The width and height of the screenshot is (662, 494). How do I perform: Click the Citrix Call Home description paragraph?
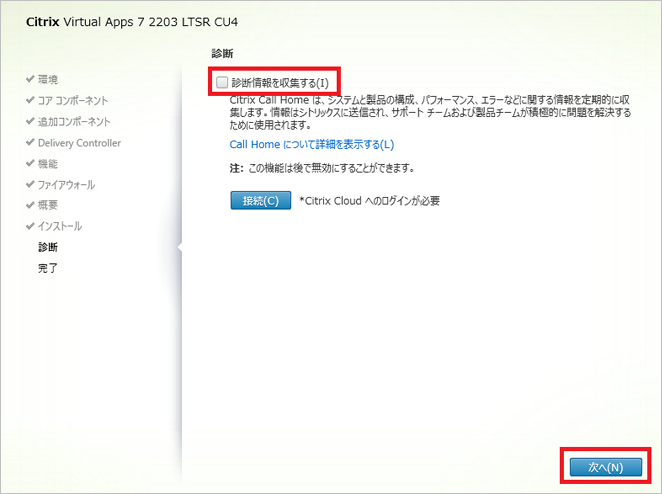pos(430,112)
